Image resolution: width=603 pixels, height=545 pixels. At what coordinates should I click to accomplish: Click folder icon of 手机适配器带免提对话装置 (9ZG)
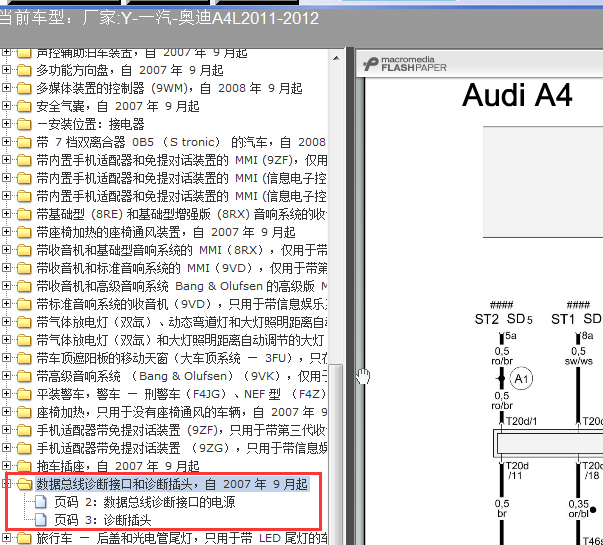24,448
